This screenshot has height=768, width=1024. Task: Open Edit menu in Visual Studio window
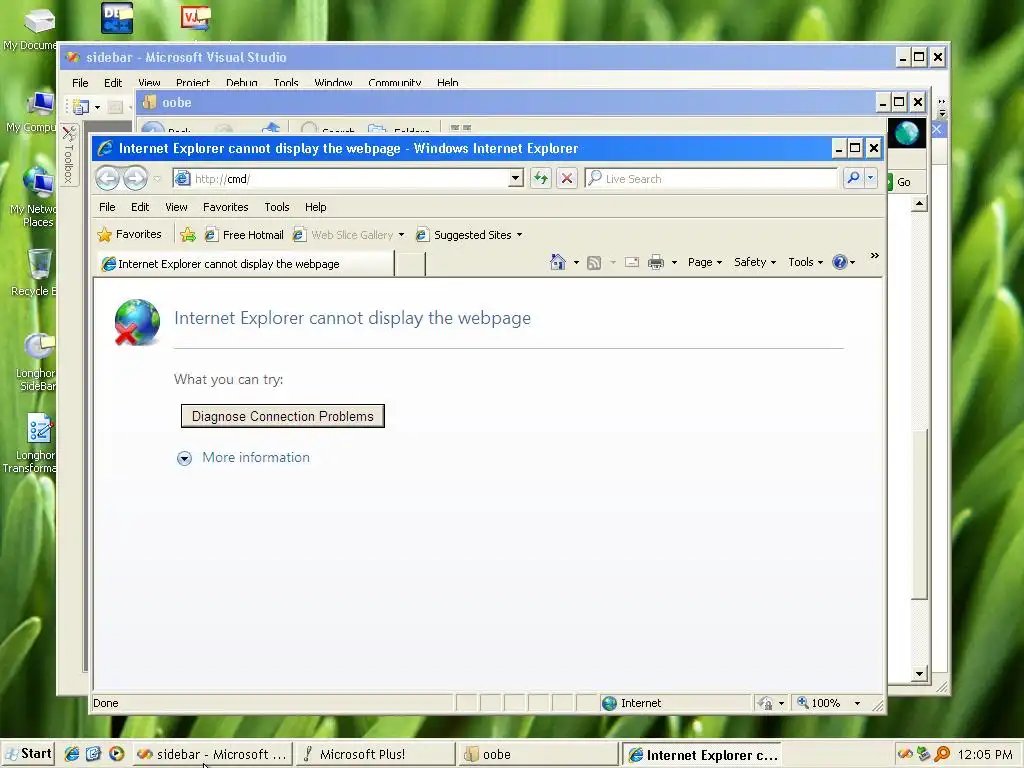(112, 83)
